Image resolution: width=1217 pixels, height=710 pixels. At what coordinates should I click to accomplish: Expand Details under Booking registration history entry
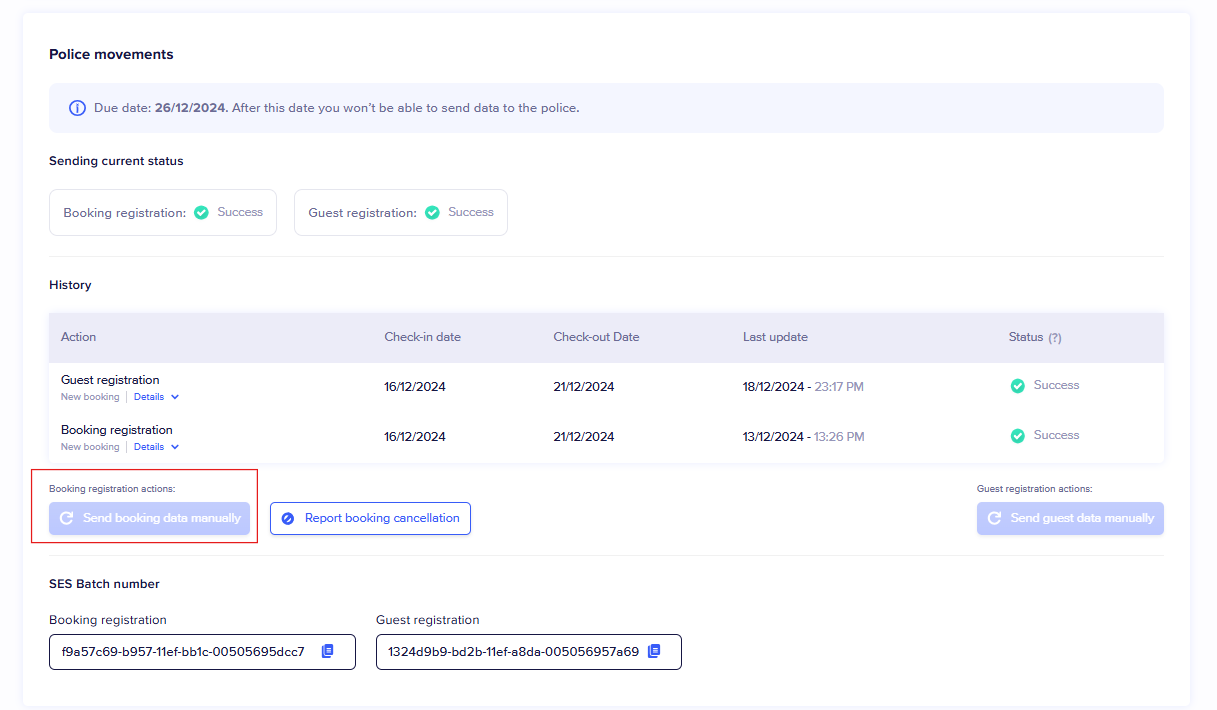[156, 447]
